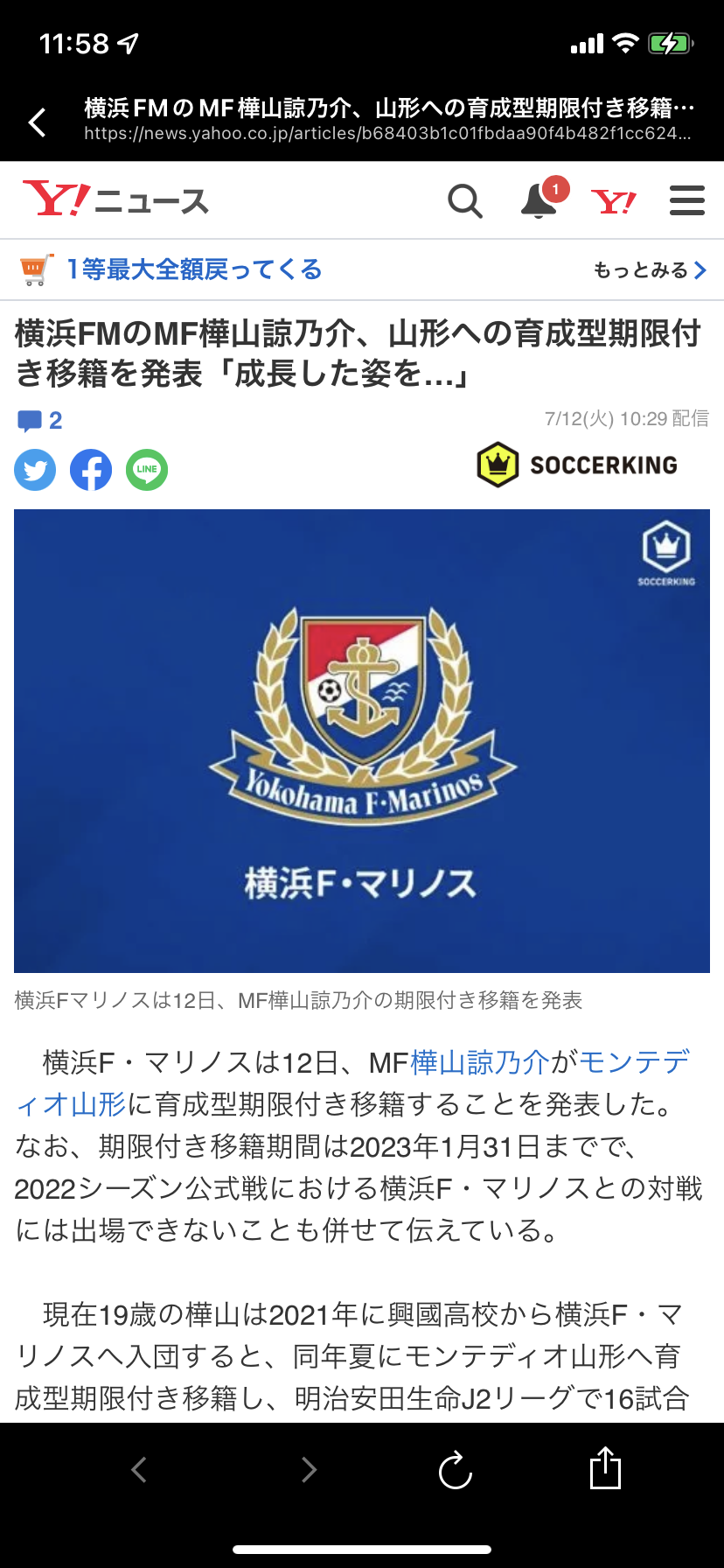Tap the back arrow in the browser header

(37, 122)
